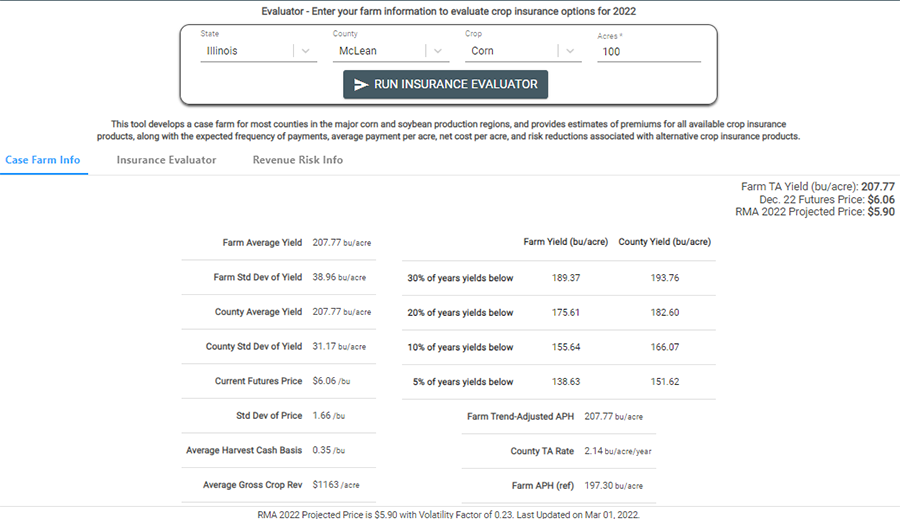900x519 pixels.
Task: Select the 30% of years yields below row
Action: pyautogui.click(x=460, y=278)
